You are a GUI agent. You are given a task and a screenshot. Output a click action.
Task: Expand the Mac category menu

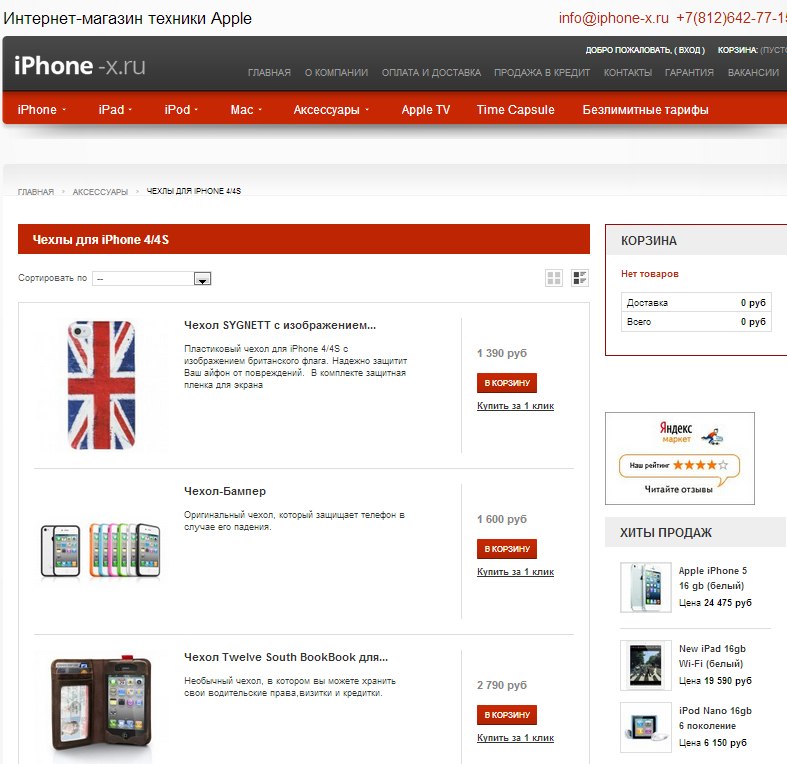click(246, 109)
